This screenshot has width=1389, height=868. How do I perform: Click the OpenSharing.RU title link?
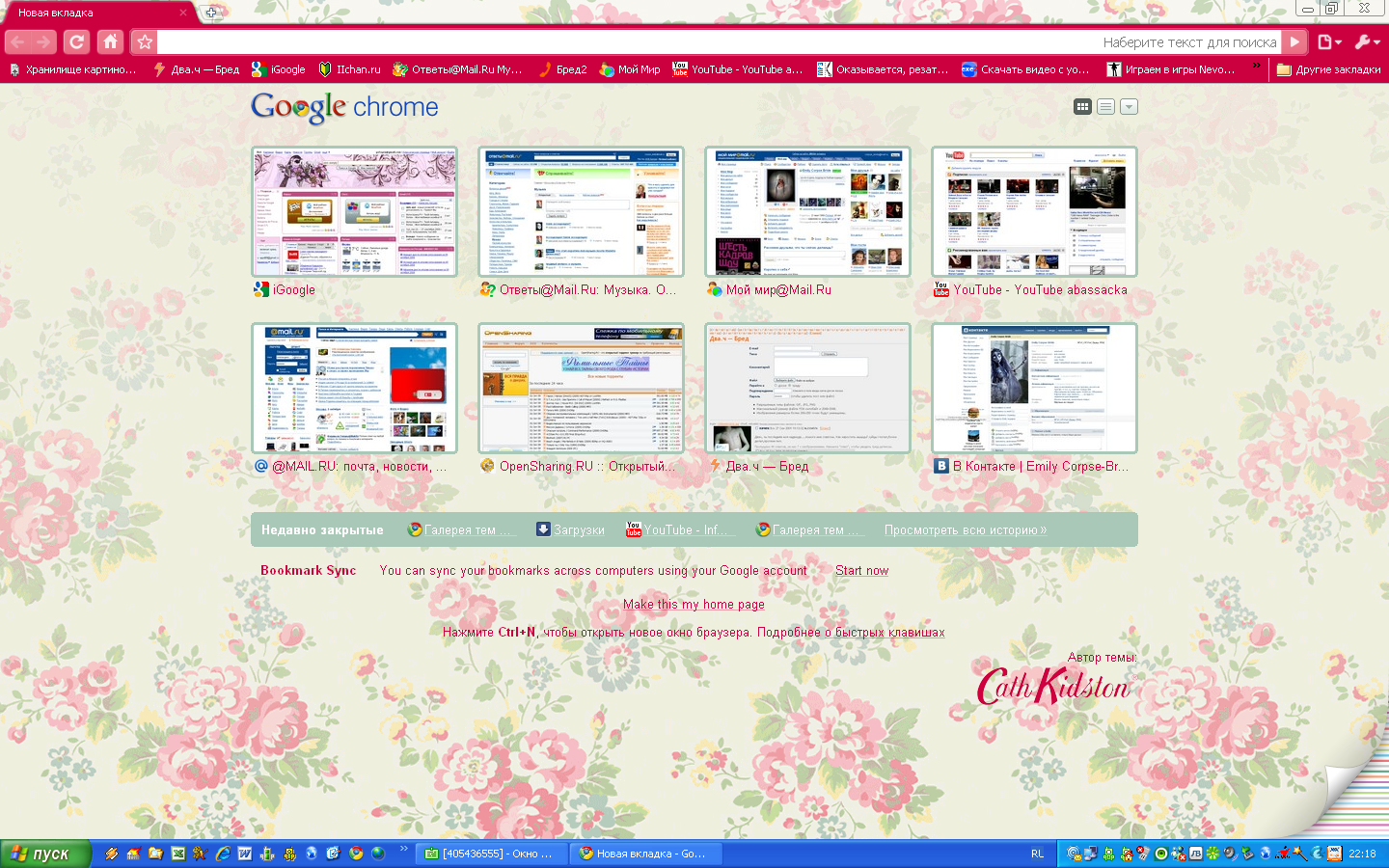point(587,466)
